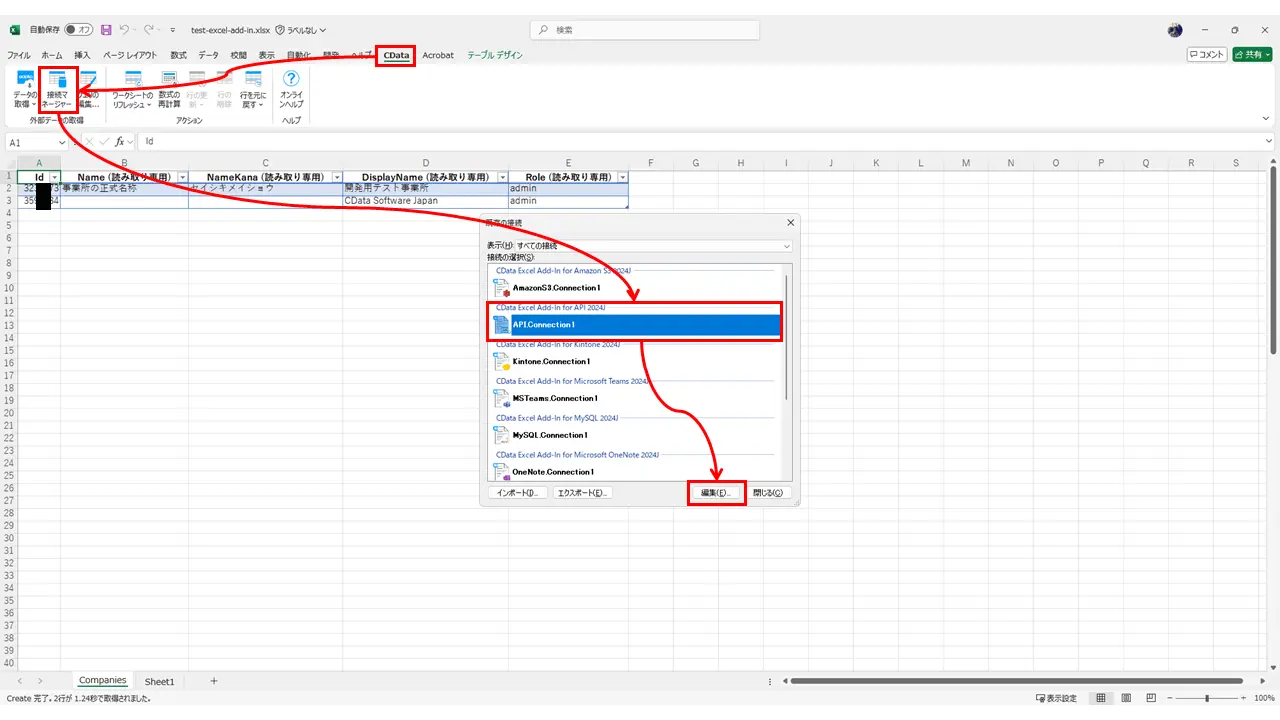Select the API.Connection1 list entry
The height and width of the screenshot is (720, 1280).
tap(637, 325)
